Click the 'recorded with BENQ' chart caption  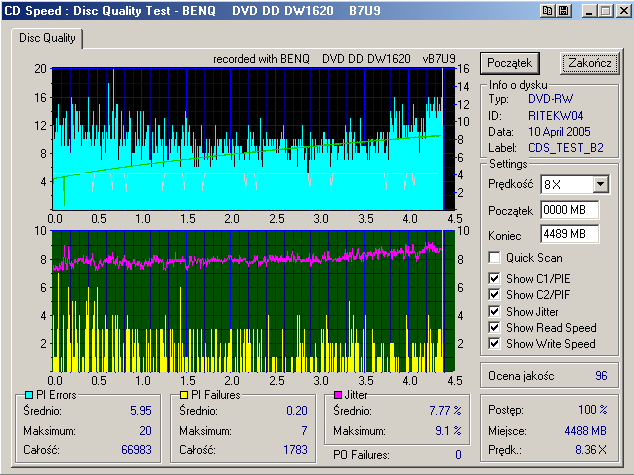334,59
